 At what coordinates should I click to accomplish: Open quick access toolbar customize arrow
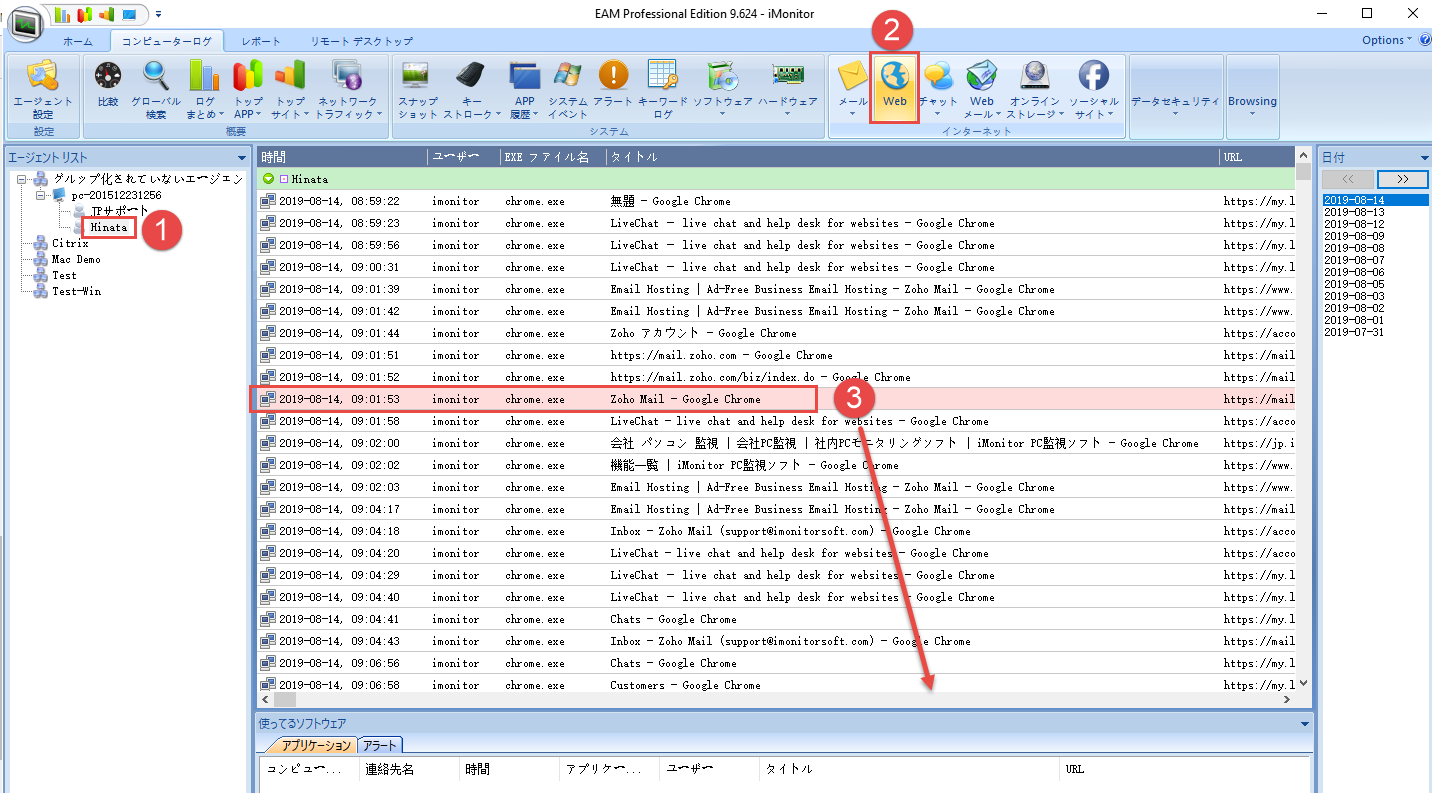pyautogui.click(x=158, y=14)
